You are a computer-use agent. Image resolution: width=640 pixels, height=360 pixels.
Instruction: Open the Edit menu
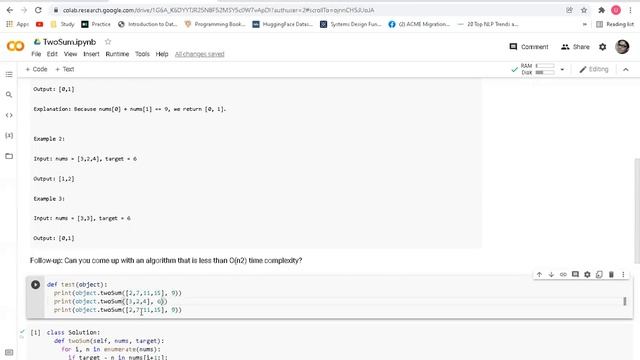point(52,54)
